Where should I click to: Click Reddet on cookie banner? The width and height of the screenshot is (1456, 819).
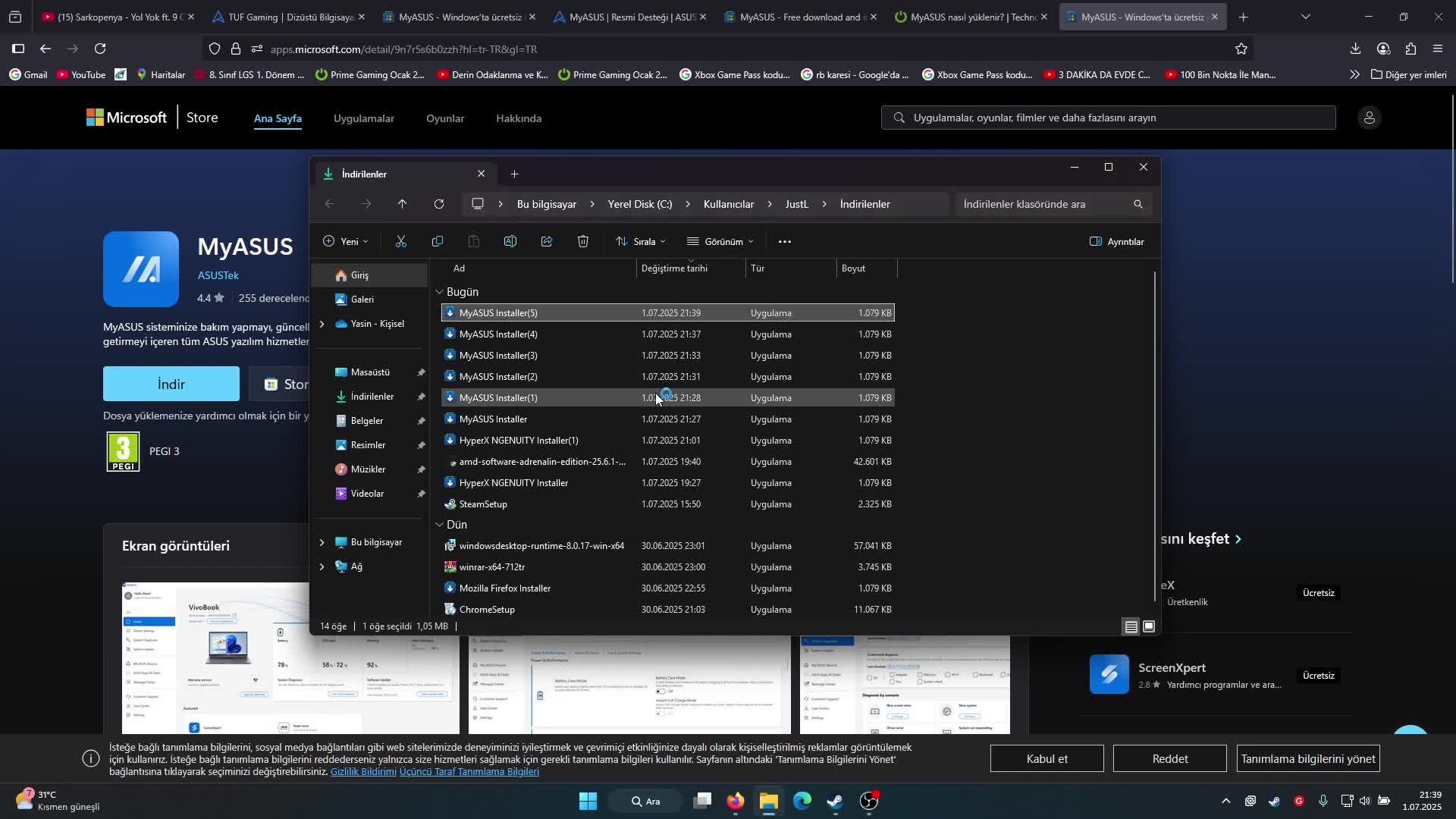[1170, 758]
